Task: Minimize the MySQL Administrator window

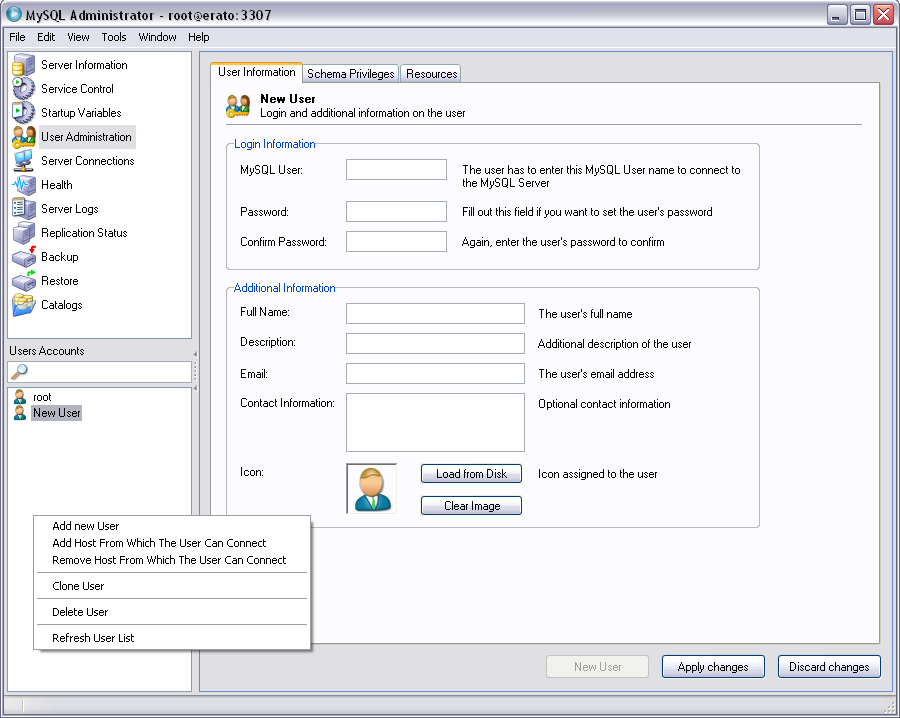Action: 837,14
